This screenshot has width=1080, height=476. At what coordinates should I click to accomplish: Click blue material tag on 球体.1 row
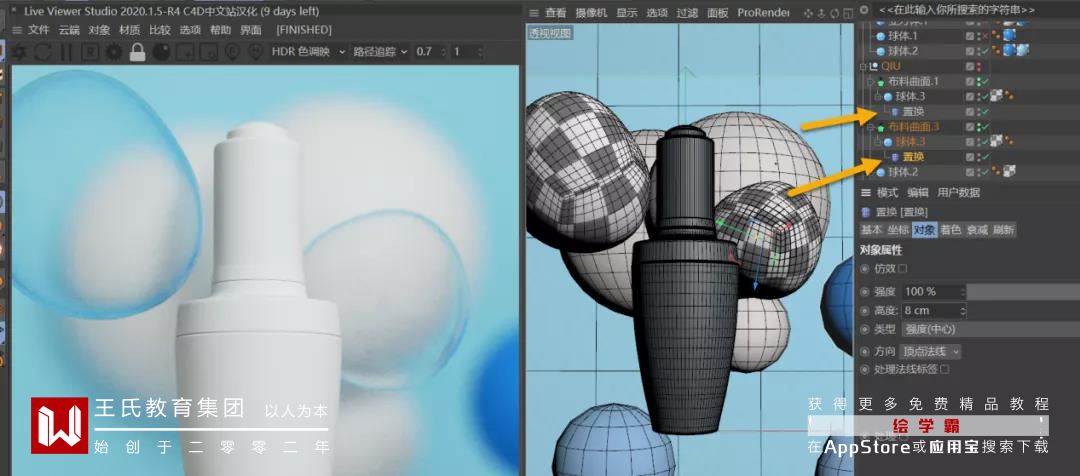coord(1010,36)
